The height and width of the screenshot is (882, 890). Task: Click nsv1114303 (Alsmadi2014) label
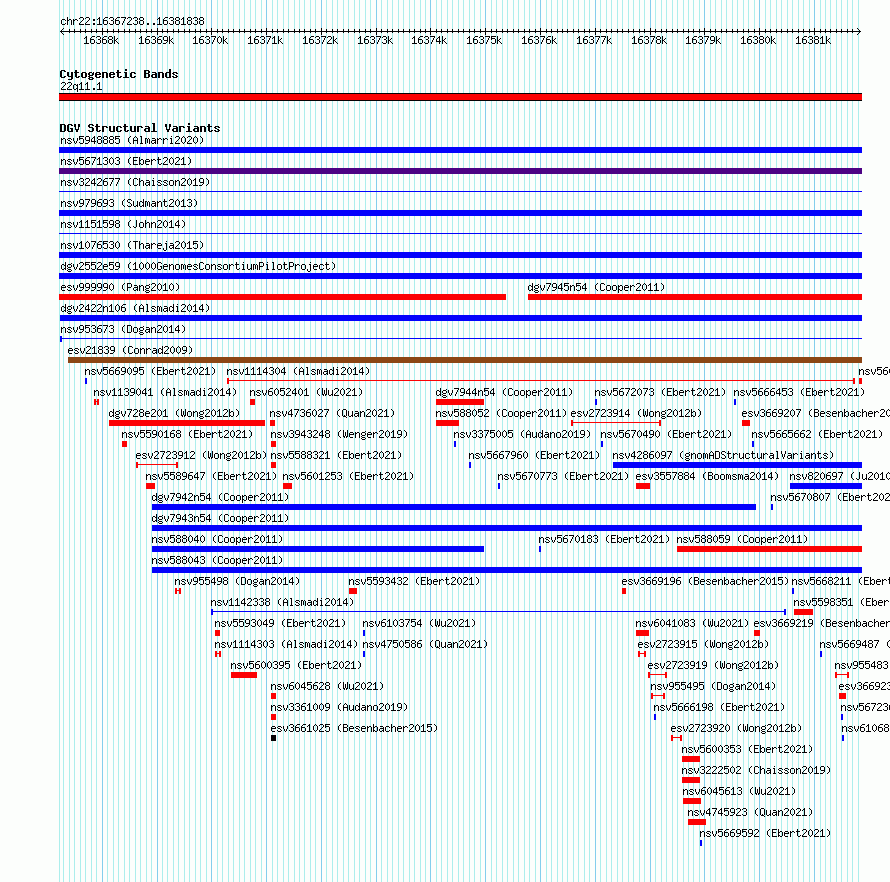[x=286, y=644]
